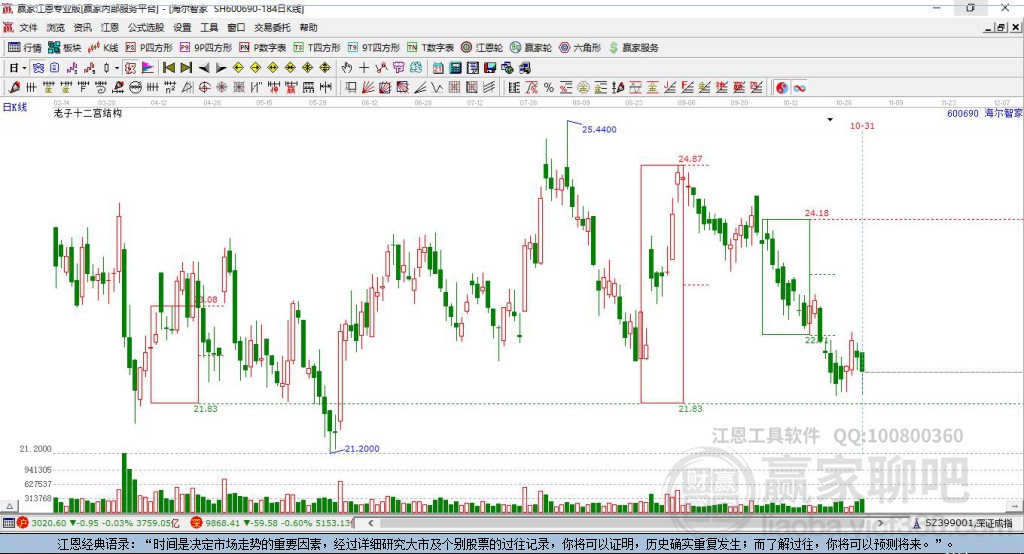Open the 板块 sector view
This screenshot has height=554, width=1024.
coord(64,48)
